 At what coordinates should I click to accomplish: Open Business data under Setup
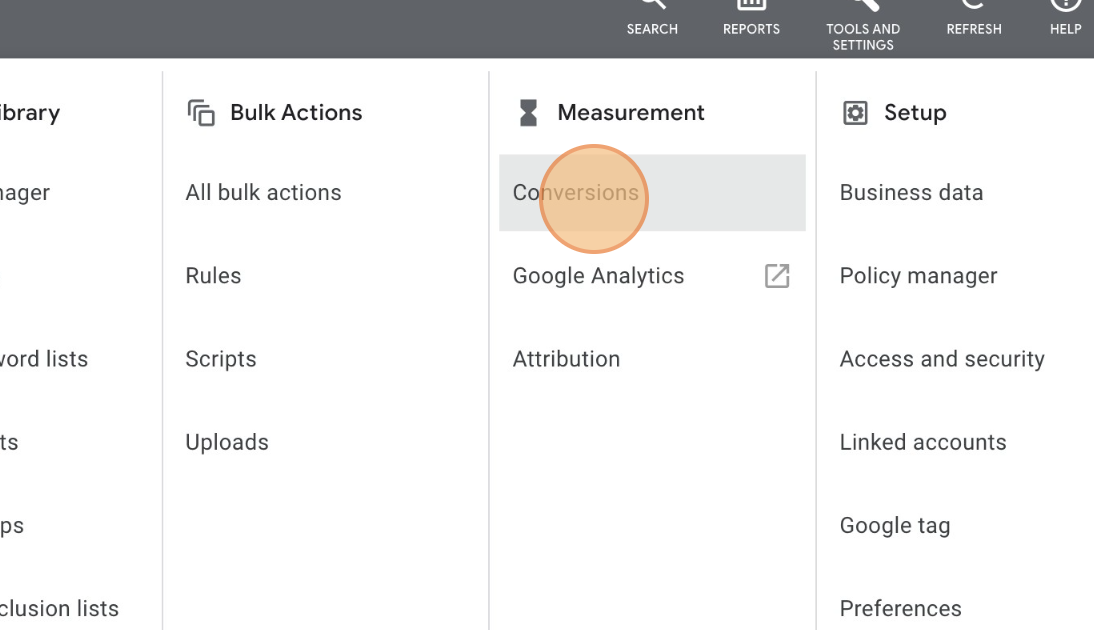coord(911,193)
